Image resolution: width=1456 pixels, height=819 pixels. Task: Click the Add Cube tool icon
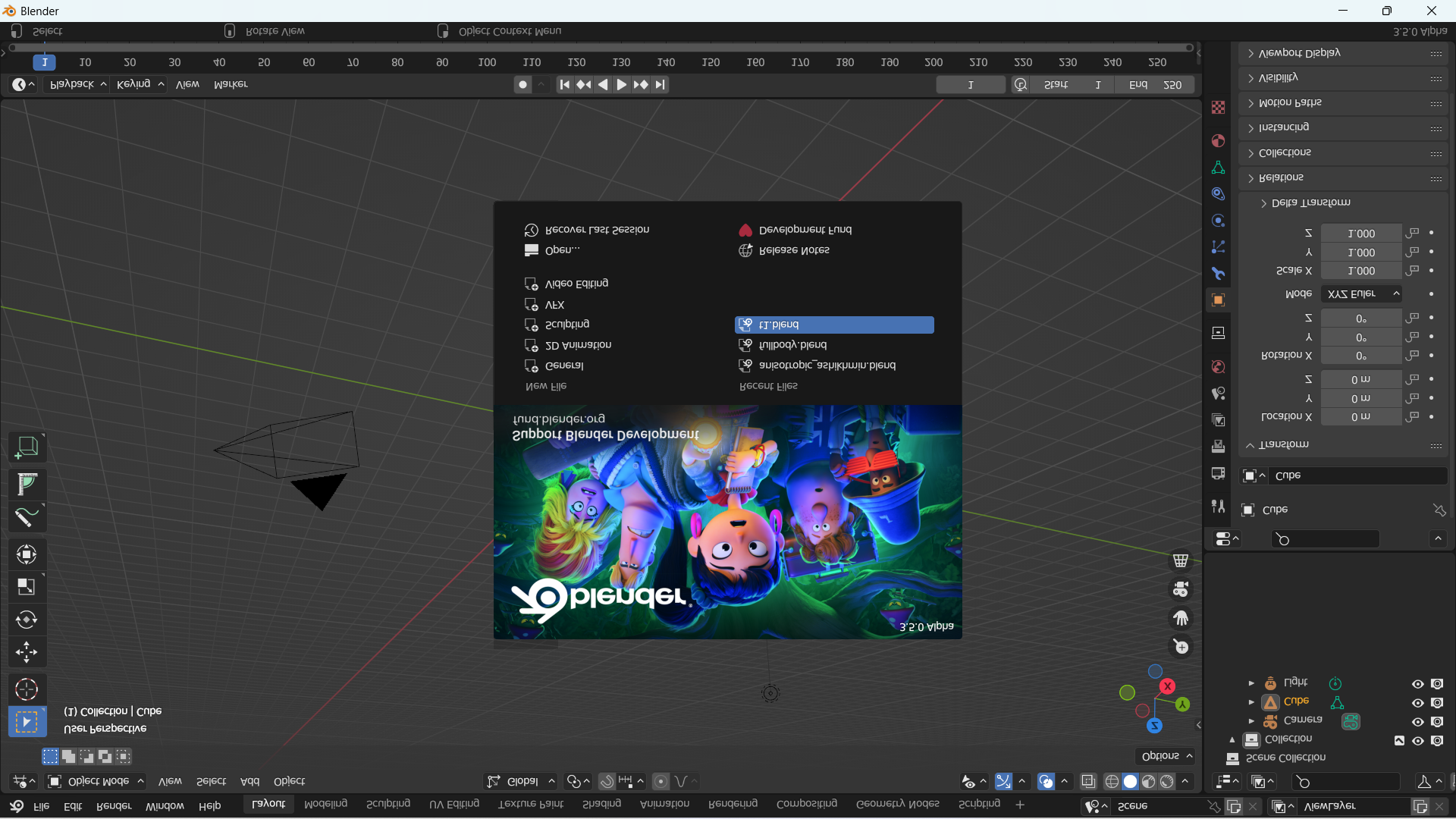[x=27, y=447]
